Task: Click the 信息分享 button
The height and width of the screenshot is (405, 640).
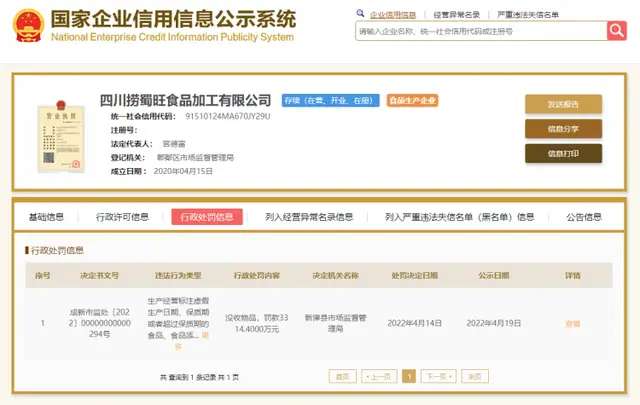Action: pyautogui.click(x=563, y=128)
